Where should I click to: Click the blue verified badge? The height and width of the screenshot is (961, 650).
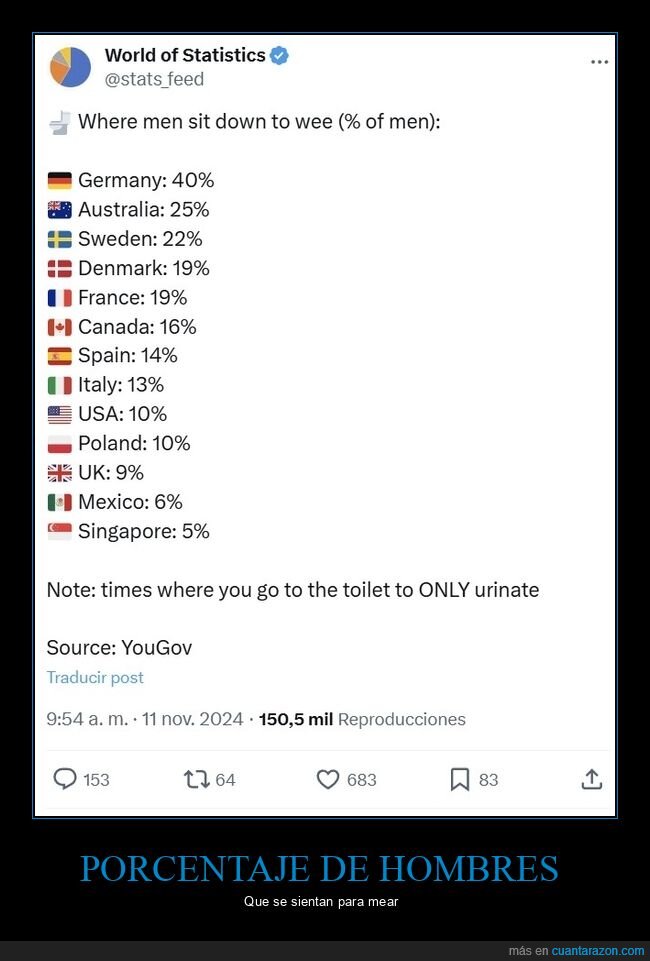click(280, 56)
